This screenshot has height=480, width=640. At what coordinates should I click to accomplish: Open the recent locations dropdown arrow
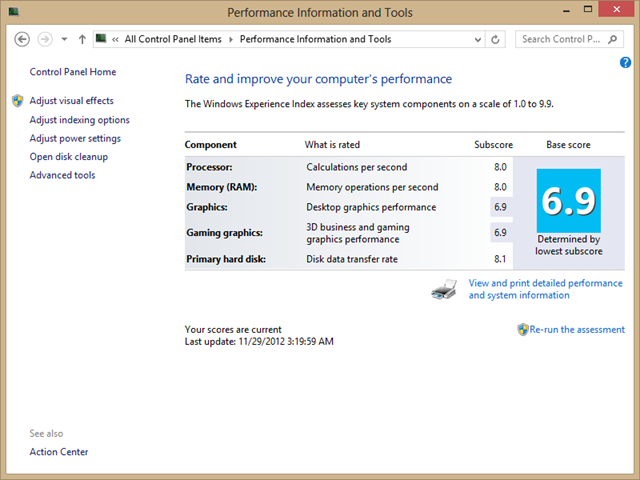64,40
